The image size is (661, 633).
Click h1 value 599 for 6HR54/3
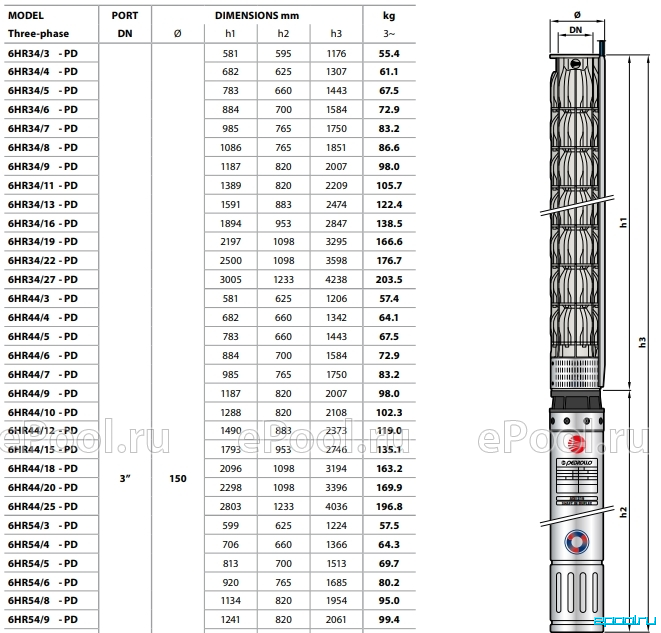click(x=230, y=526)
